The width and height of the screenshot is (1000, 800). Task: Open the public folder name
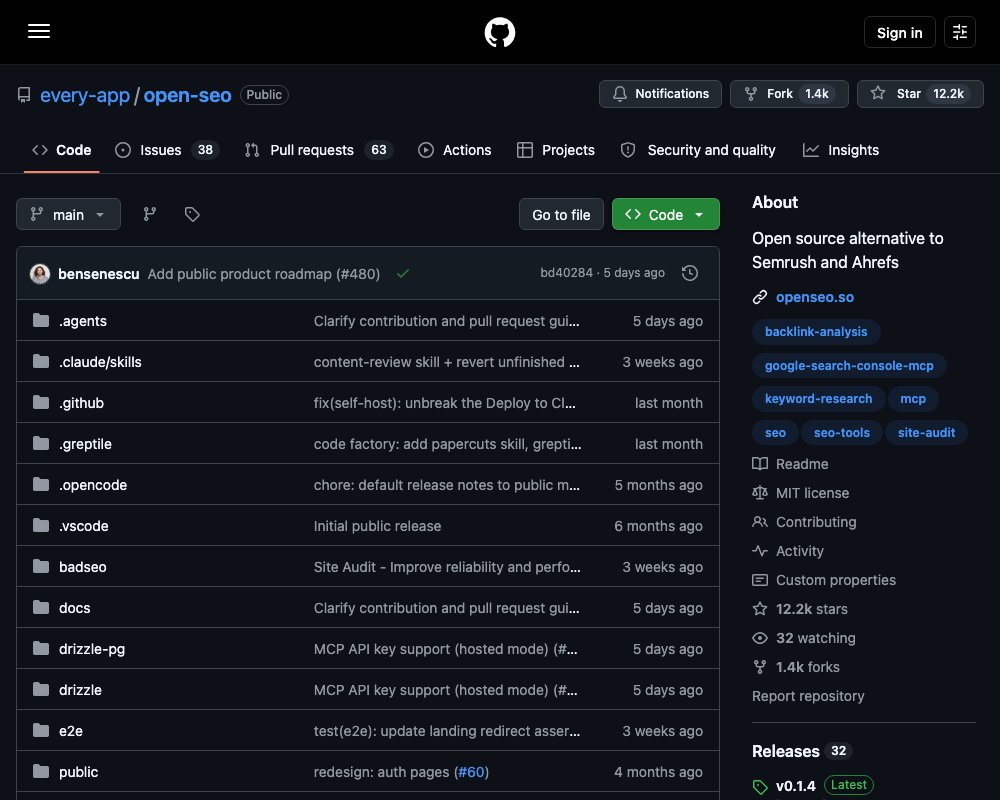tap(78, 772)
